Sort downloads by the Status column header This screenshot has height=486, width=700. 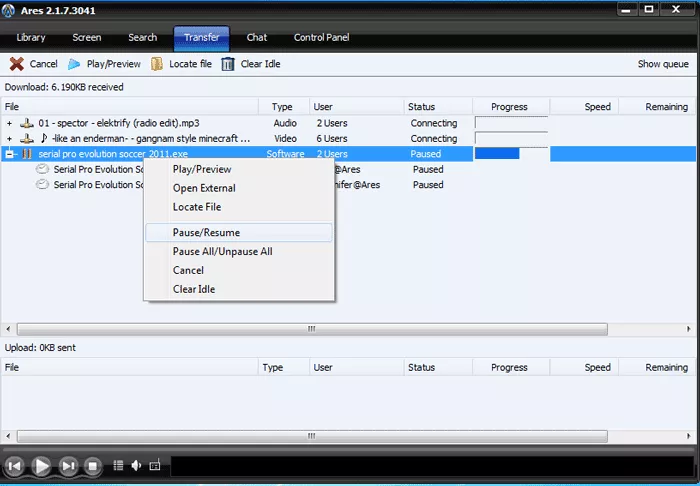[438, 107]
